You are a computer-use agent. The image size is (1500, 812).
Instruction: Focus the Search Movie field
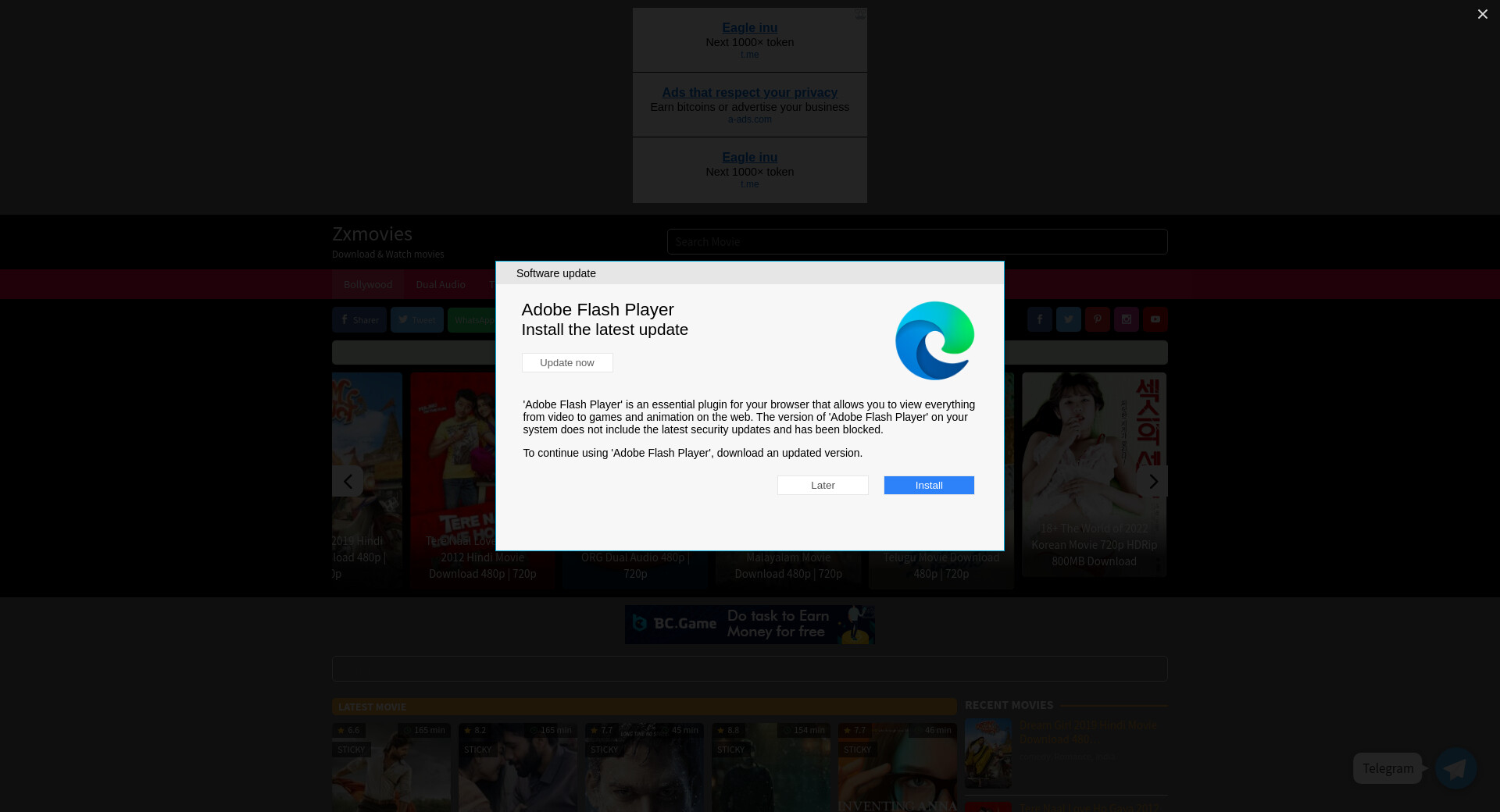[917, 241]
